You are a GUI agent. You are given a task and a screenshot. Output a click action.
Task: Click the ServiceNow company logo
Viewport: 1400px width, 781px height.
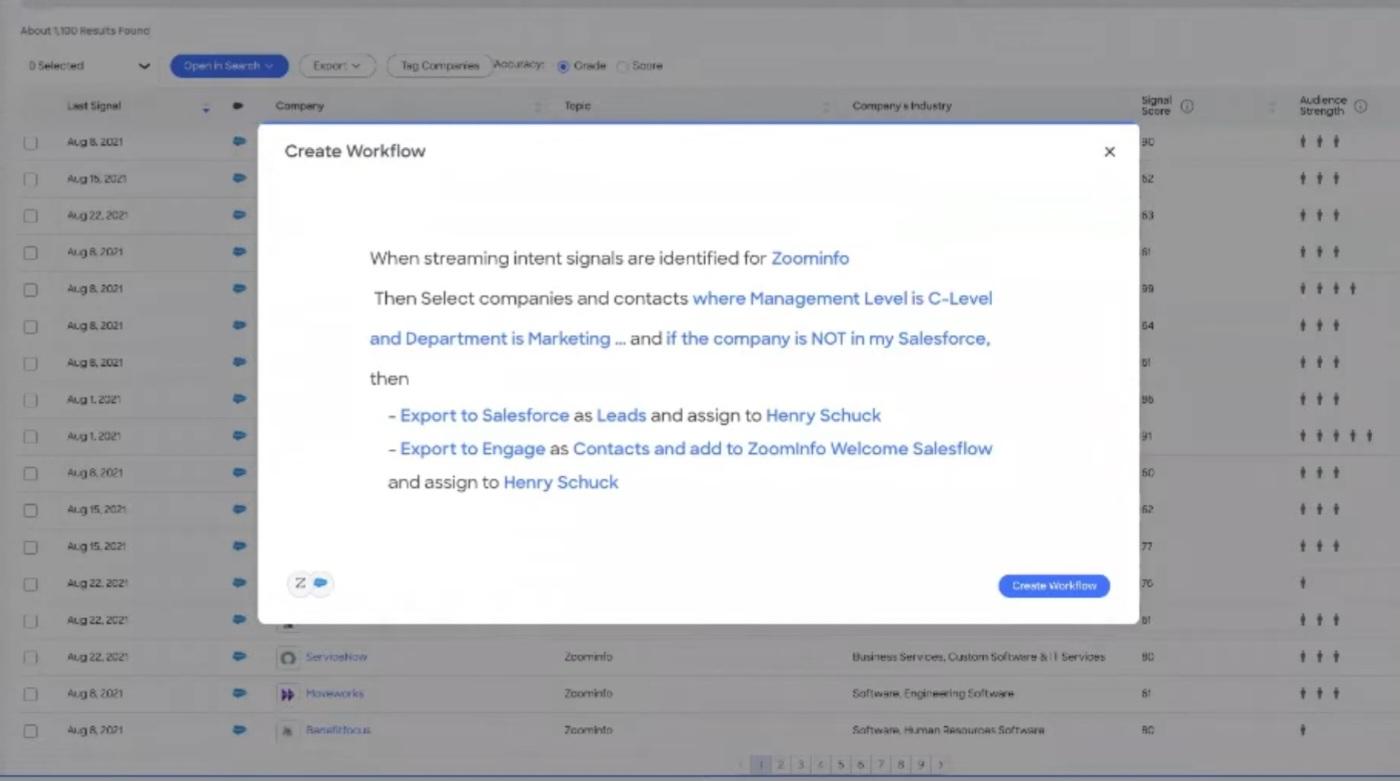(288, 657)
